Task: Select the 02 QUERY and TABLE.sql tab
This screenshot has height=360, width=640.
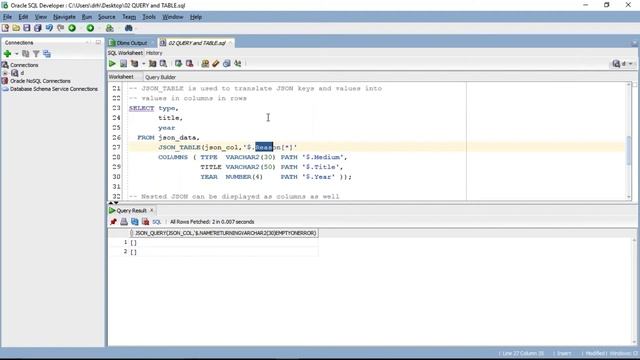Action: pos(197,43)
